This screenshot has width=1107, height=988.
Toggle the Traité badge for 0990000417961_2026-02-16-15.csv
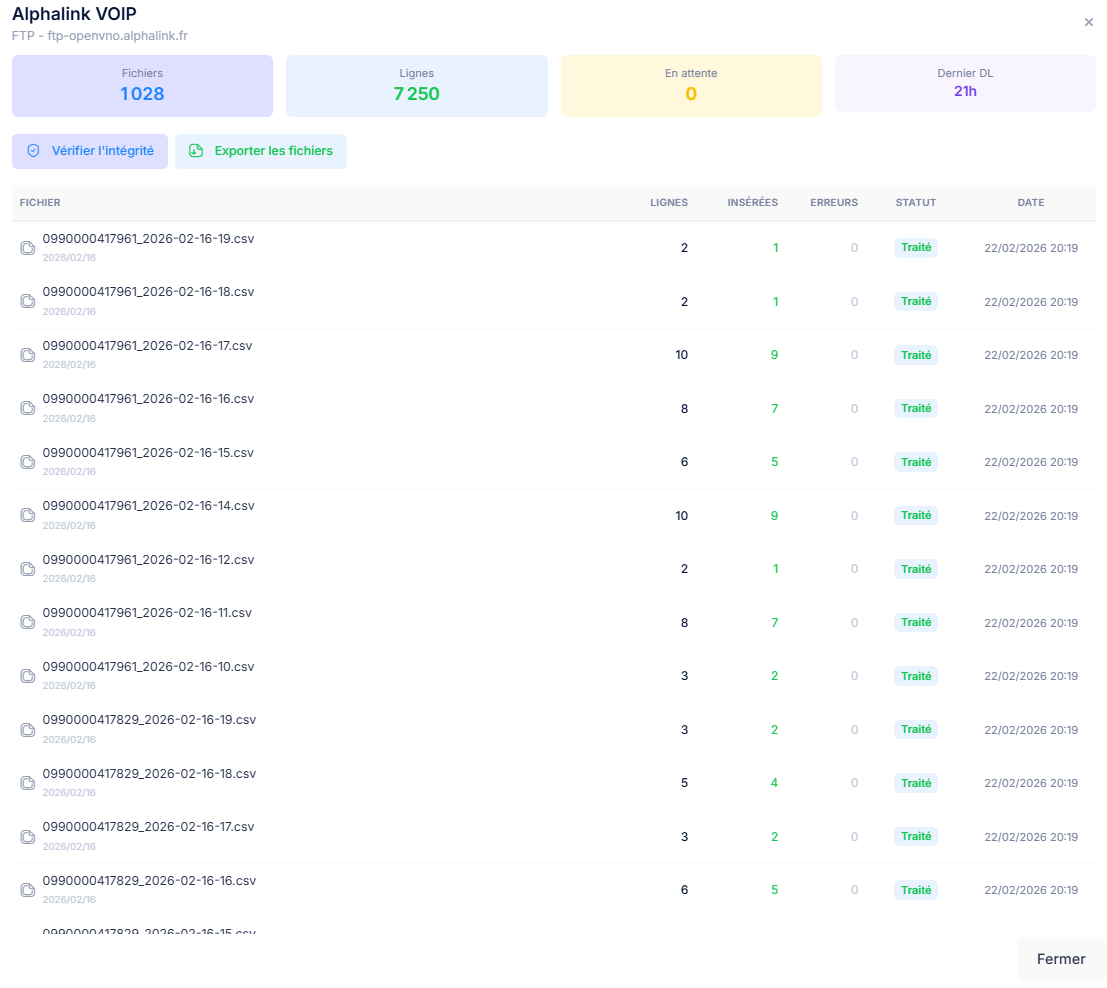point(915,461)
